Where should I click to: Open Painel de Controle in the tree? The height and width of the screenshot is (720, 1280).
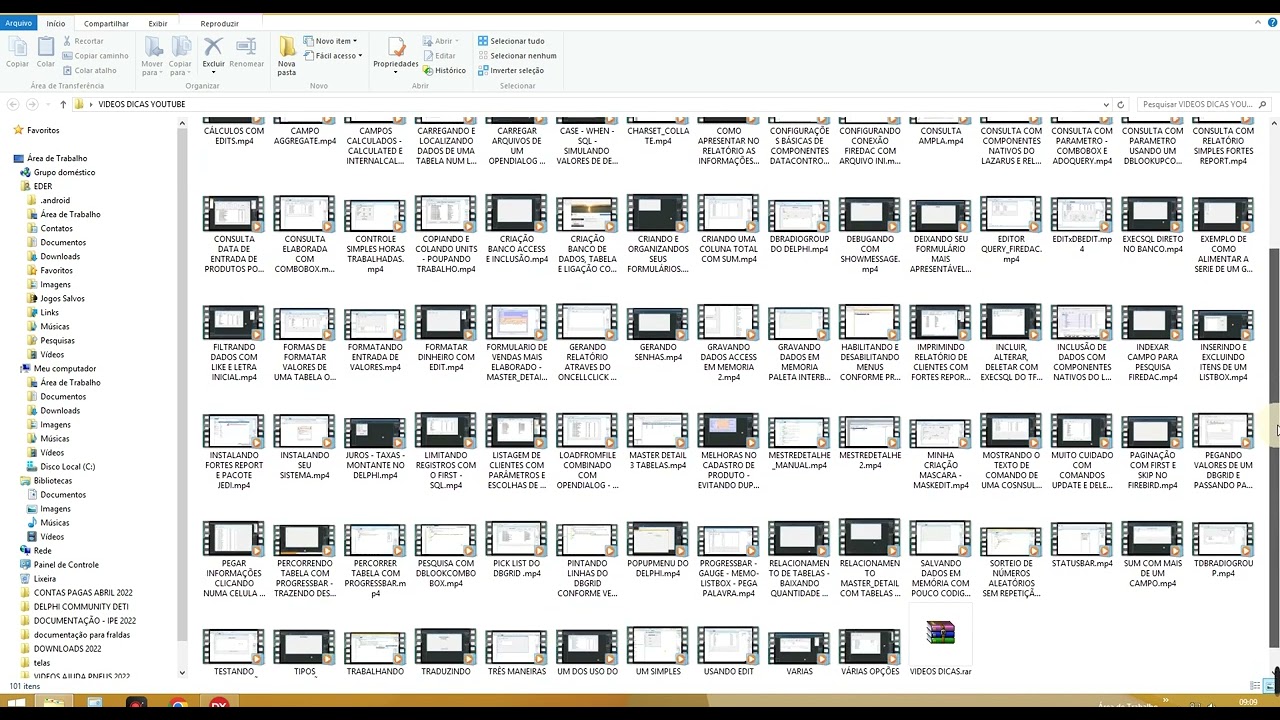click(x=66, y=564)
